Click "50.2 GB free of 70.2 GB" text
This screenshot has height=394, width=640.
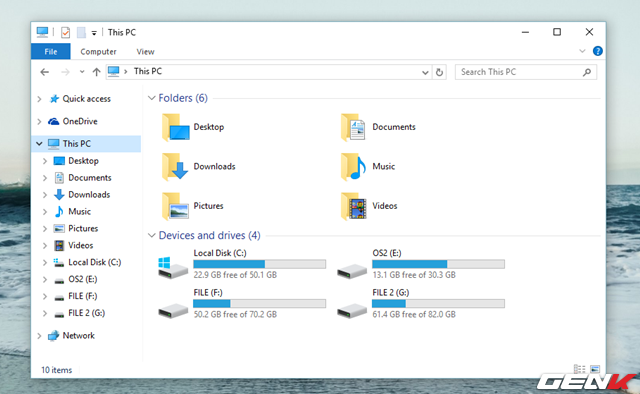(x=235, y=314)
